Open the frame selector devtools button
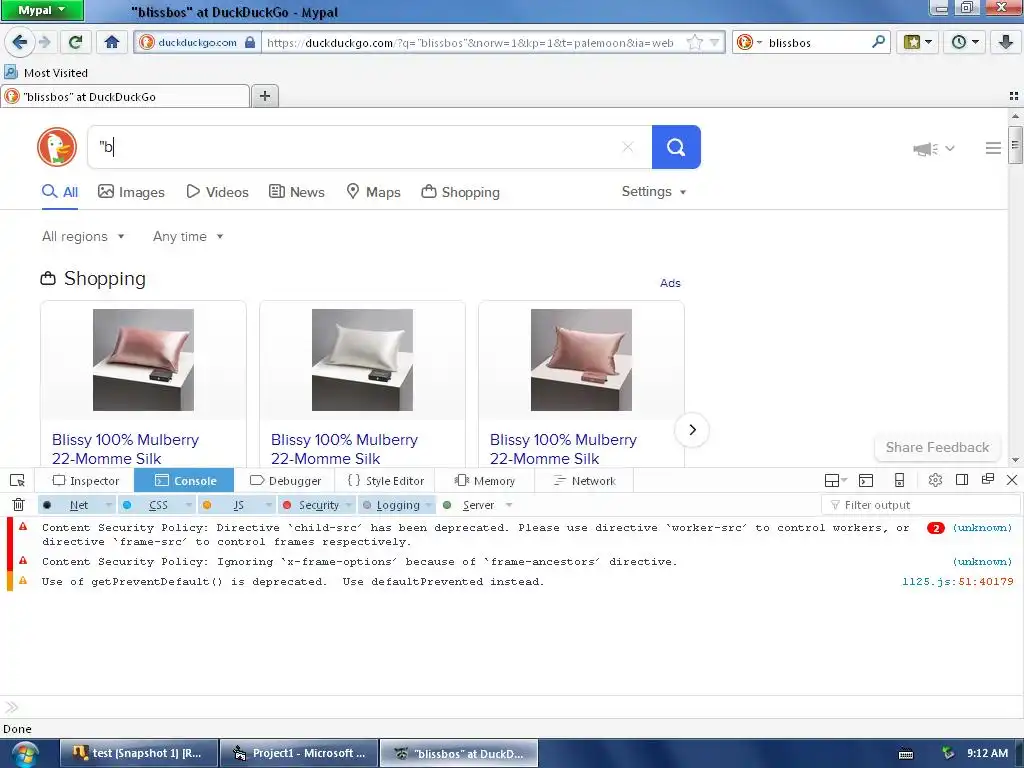Viewport: 1024px width, 768px height. click(x=835, y=481)
